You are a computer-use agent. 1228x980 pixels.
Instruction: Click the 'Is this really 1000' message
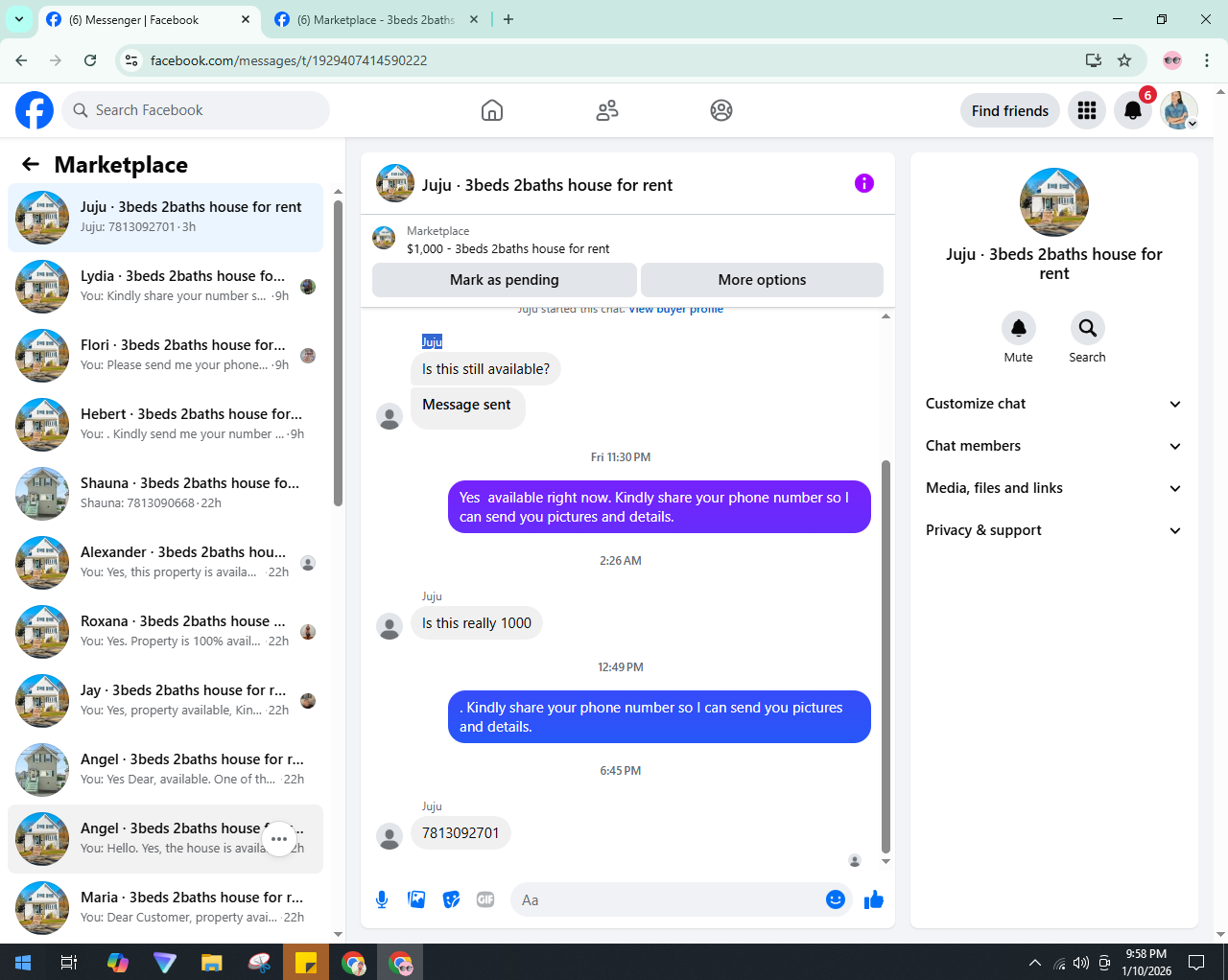pyautogui.click(x=477, y=623)
